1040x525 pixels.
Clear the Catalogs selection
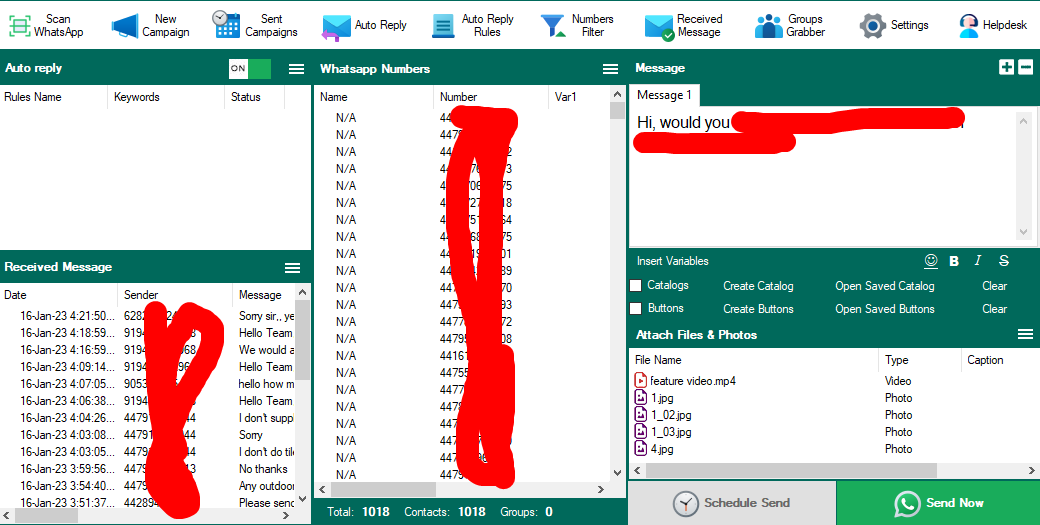[994, 286]
